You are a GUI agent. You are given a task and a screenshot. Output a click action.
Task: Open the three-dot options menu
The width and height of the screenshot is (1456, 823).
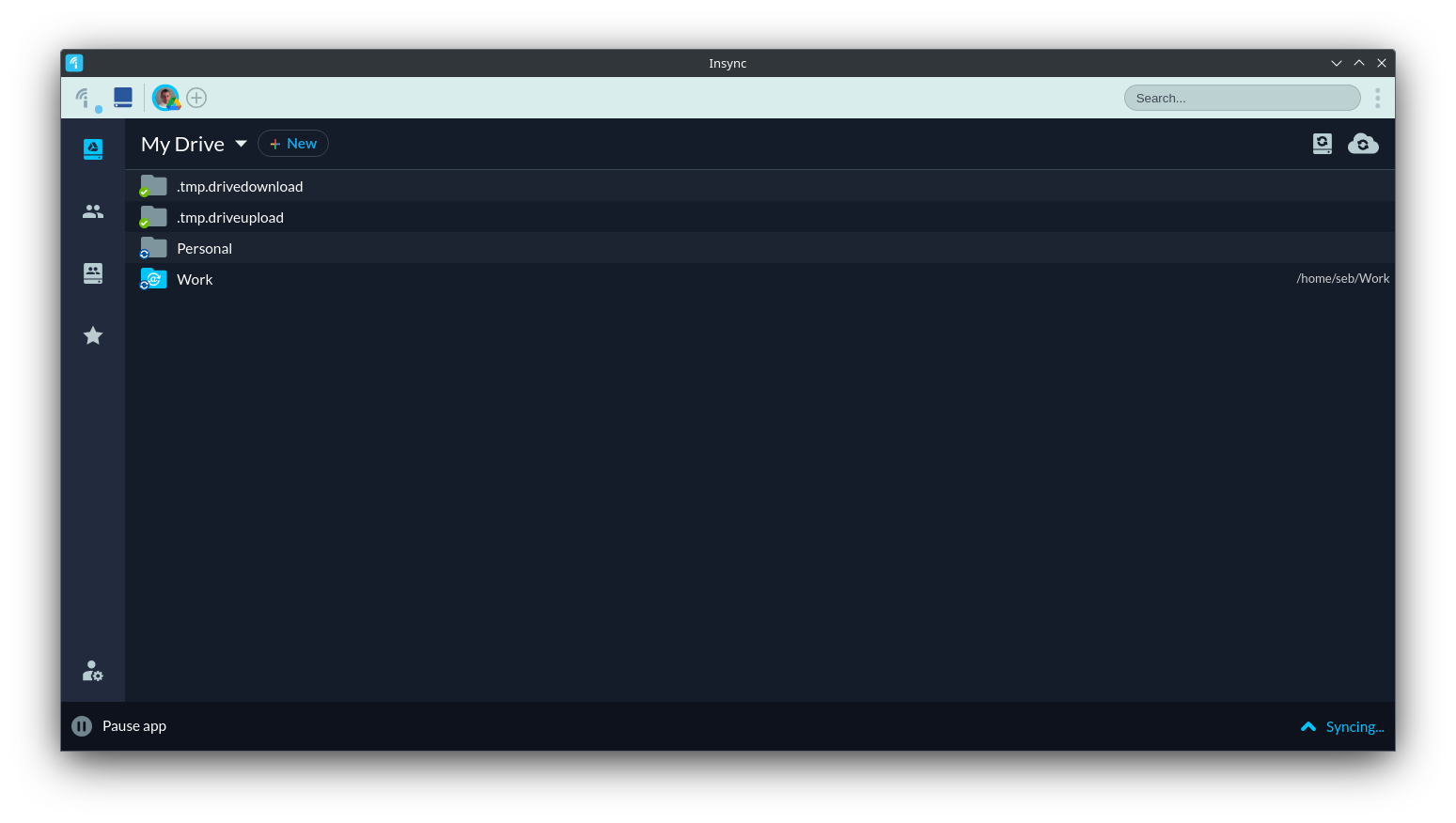1377,98
